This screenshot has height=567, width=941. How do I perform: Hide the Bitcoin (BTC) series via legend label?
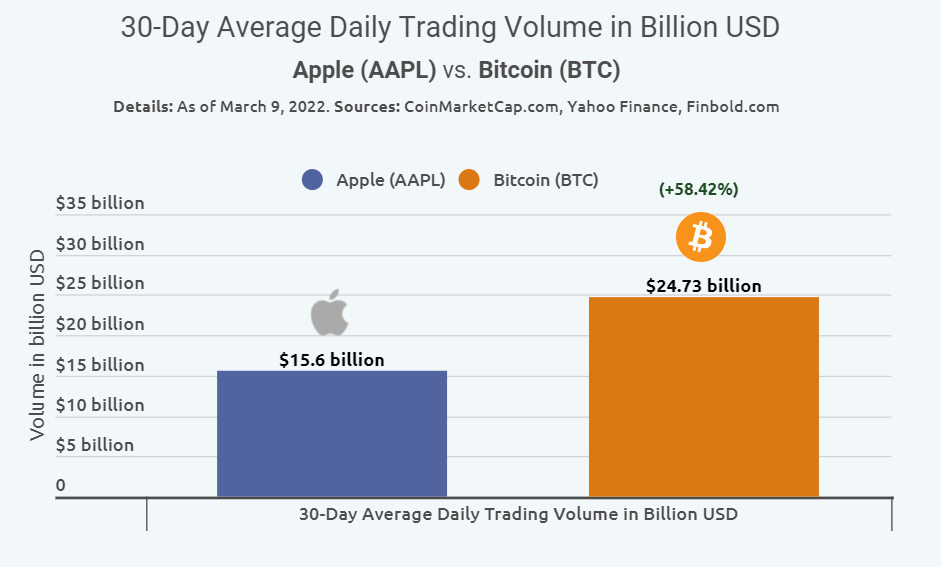click(x=545, y=180)
